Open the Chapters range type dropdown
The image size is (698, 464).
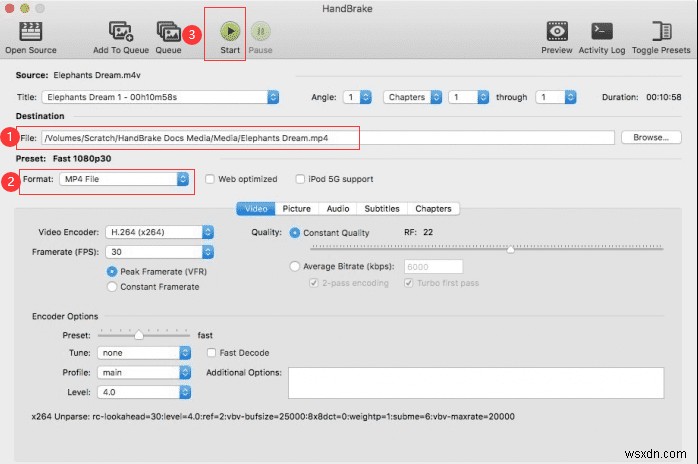pyautogui.click(x=413, y=97)
